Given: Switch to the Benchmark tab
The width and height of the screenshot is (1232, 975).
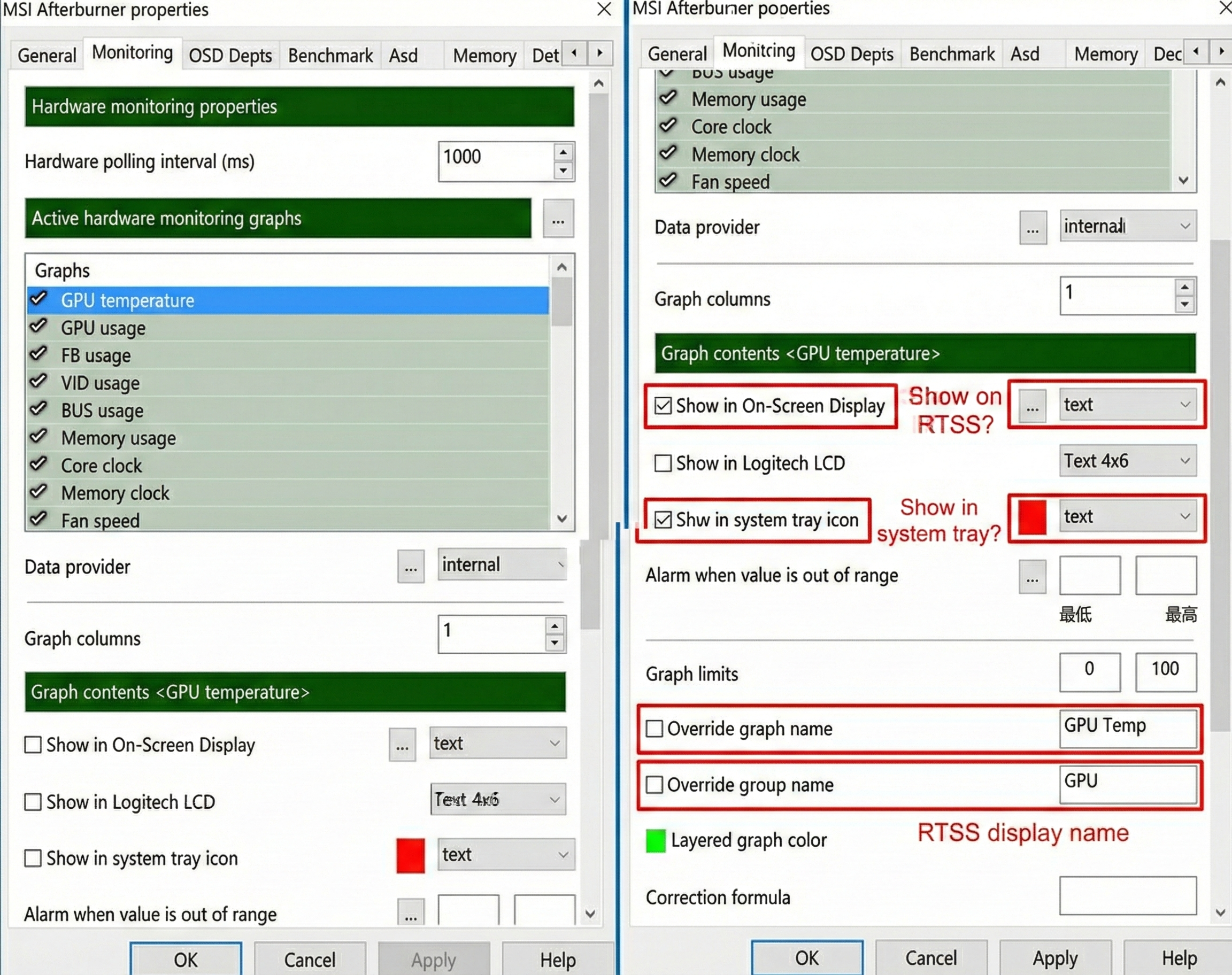Looking at the screenshot, I should tap(330, 55).
